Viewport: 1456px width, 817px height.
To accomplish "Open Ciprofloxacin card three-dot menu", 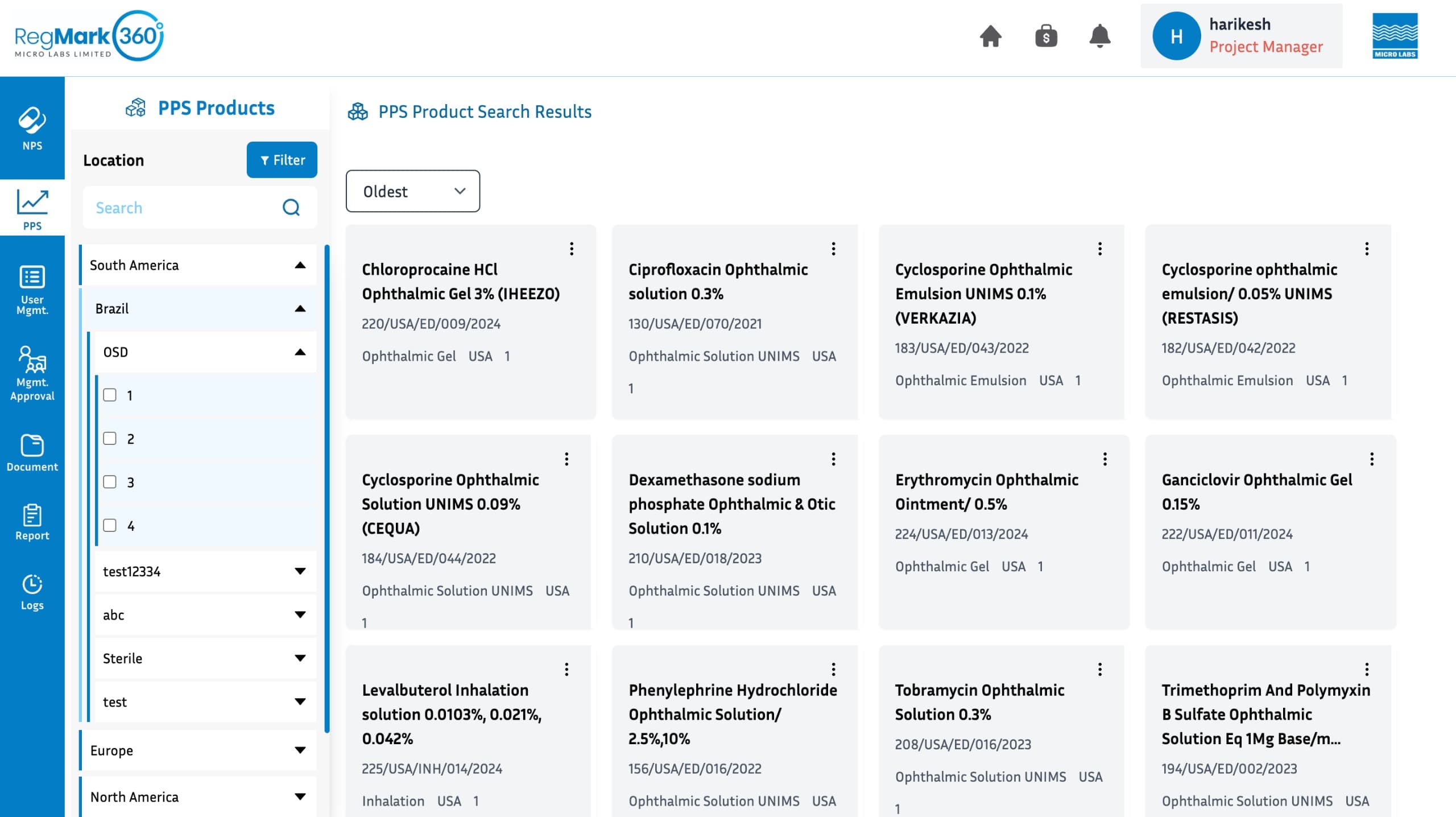I will [x=833, y=249].
